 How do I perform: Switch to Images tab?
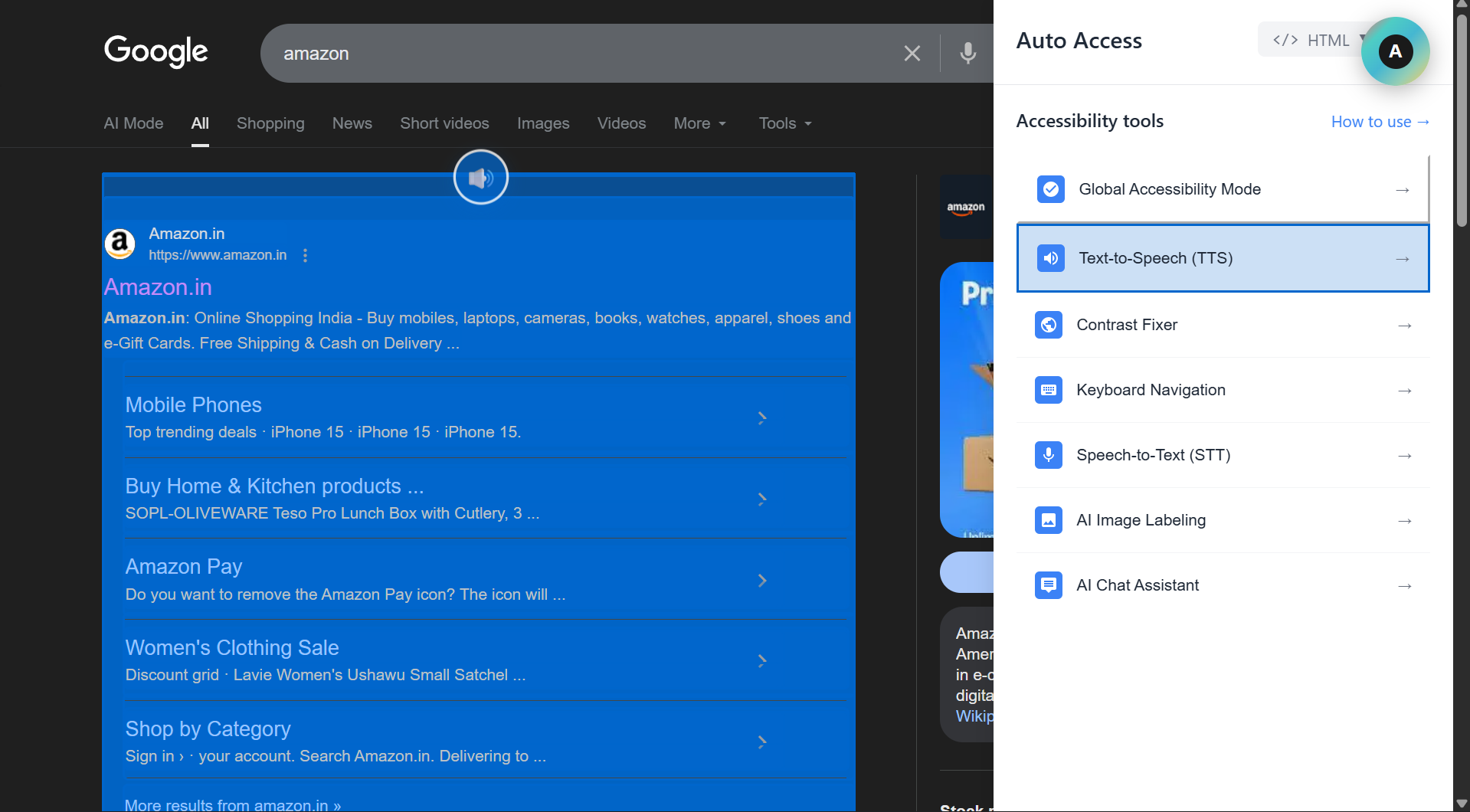543,123
